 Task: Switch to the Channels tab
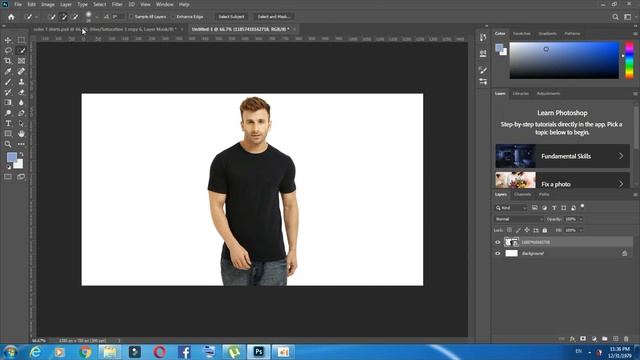(x=522, y=194)
